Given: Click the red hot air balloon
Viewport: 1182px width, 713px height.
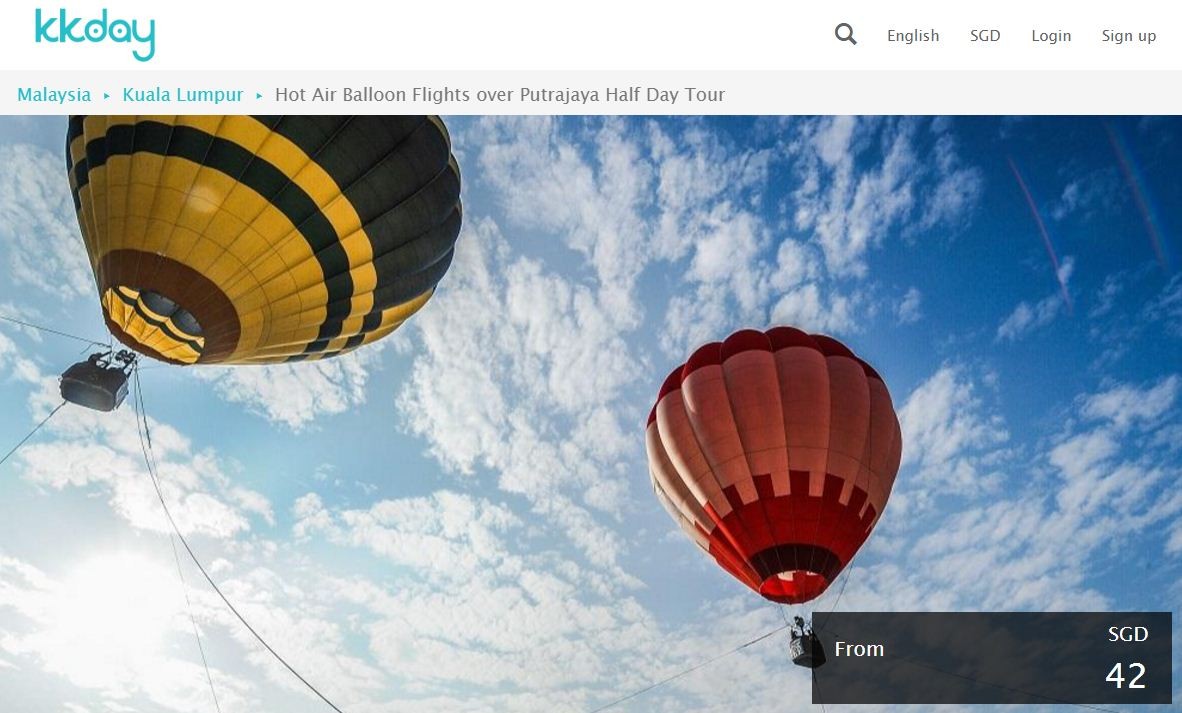Looking at the screenshot, I should [x=774, y=464].
